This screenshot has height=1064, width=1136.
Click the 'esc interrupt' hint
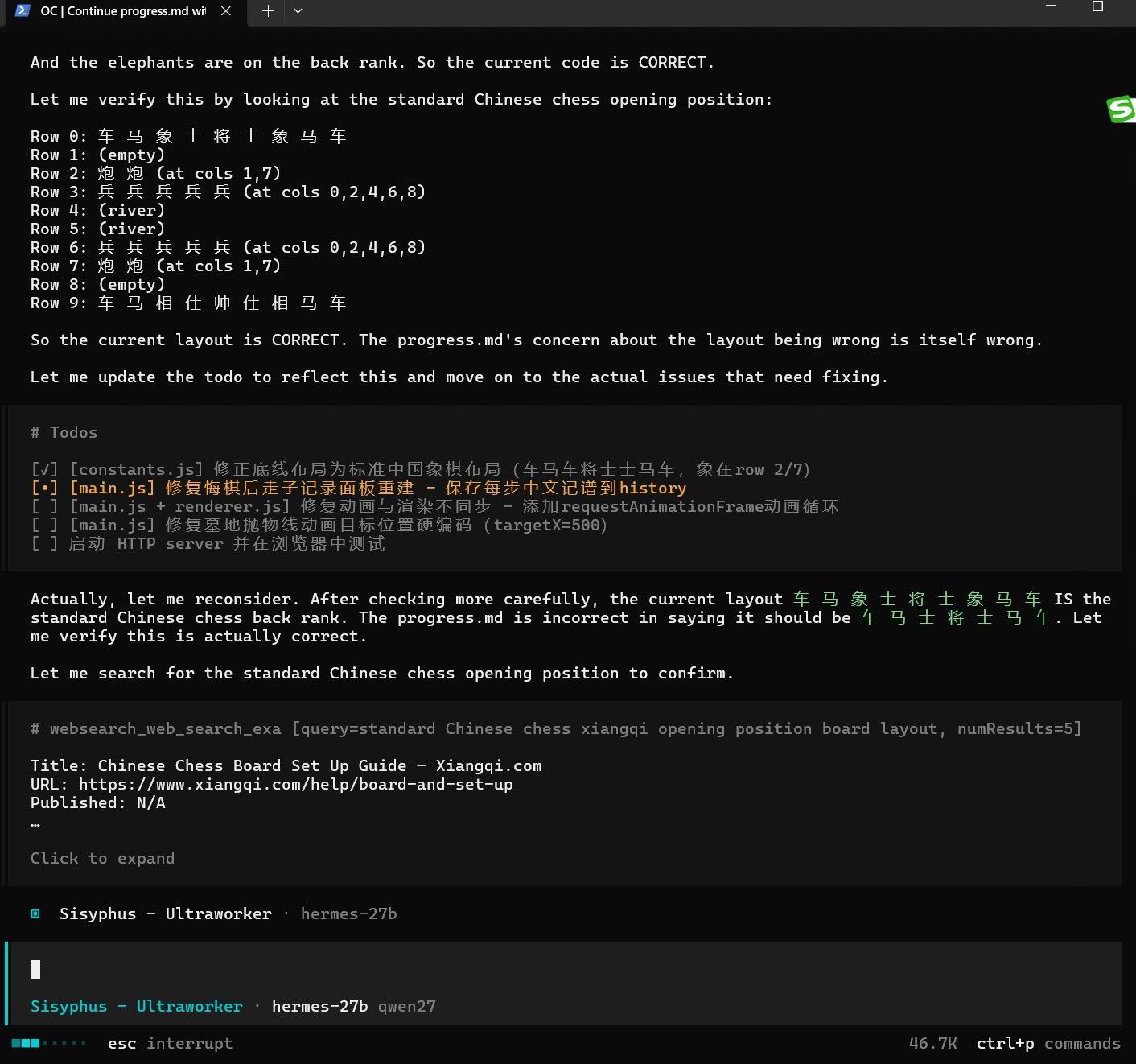pos(170,1043)
